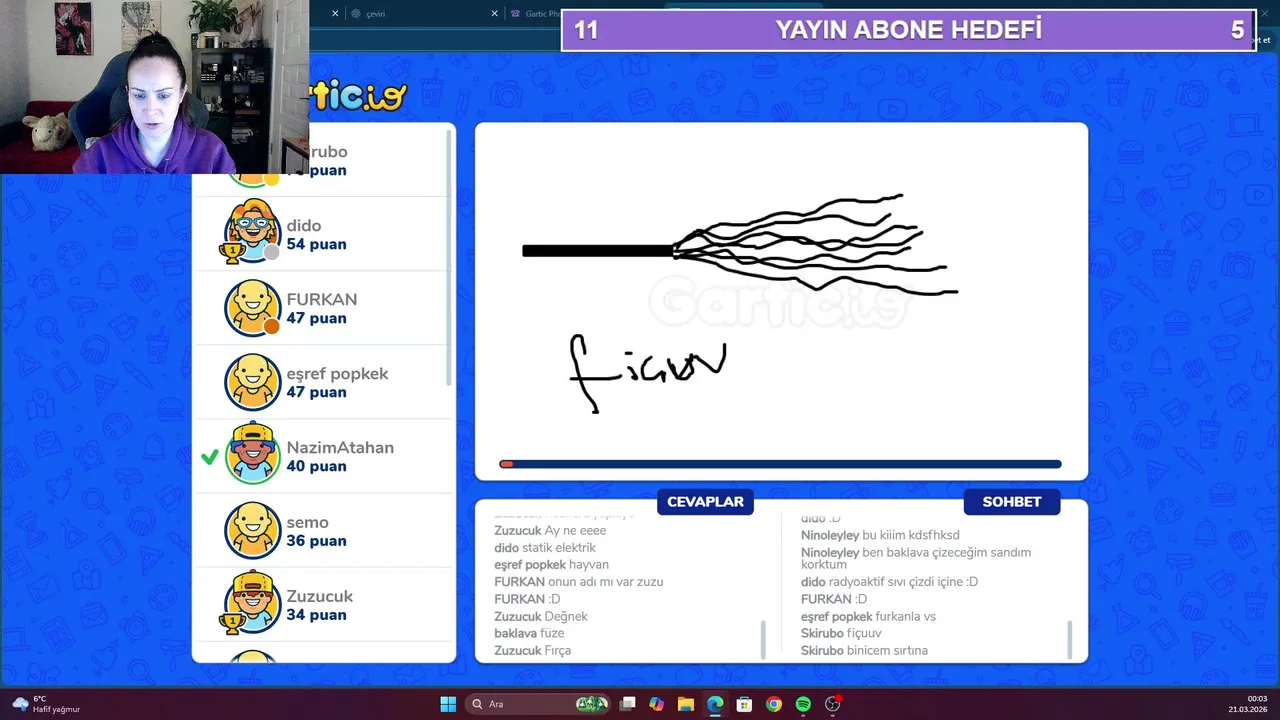Open Microsoft Store from the taskbar

click(744, 704)
